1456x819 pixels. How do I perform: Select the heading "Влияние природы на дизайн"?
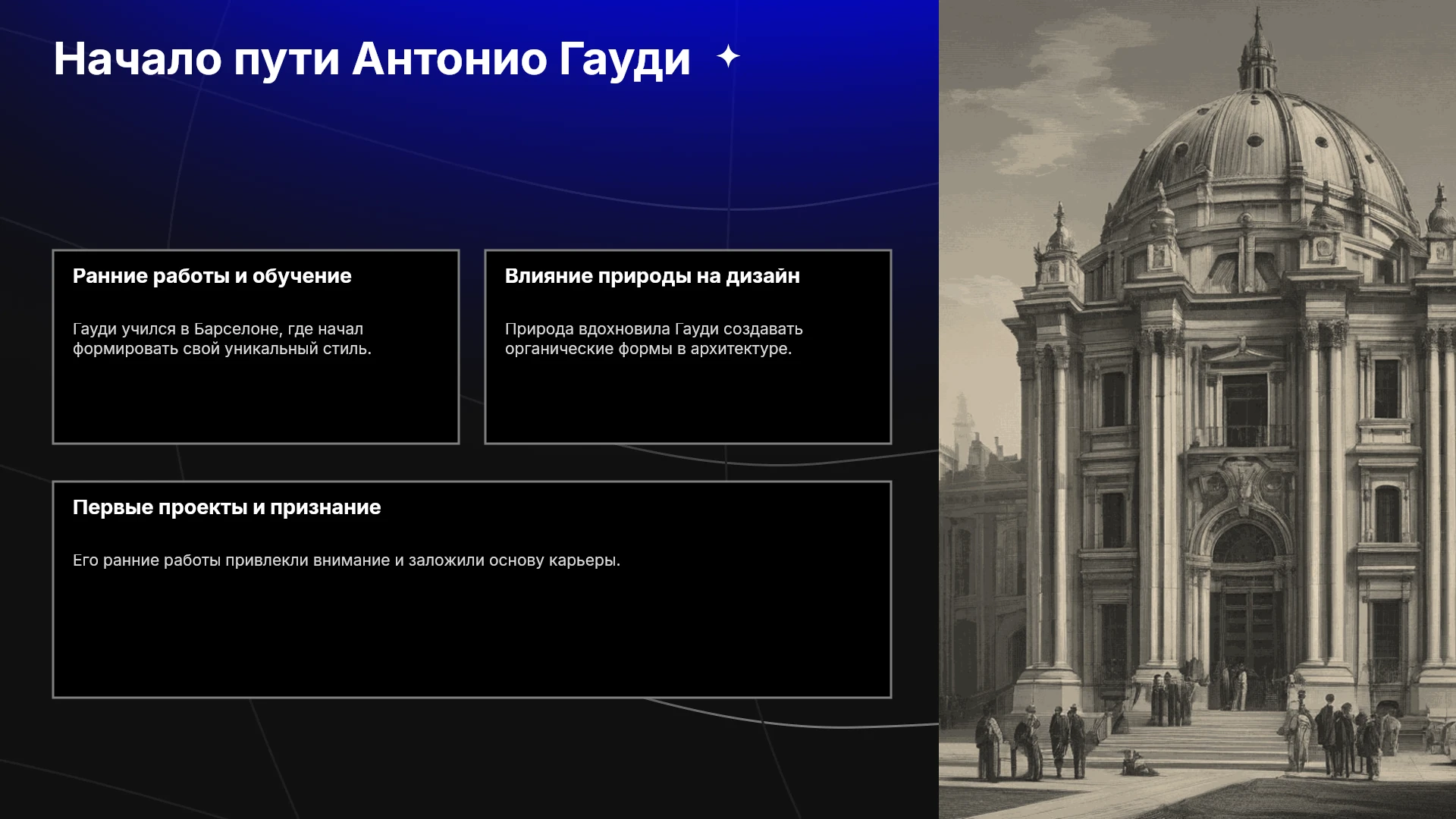tap(652, 276)
